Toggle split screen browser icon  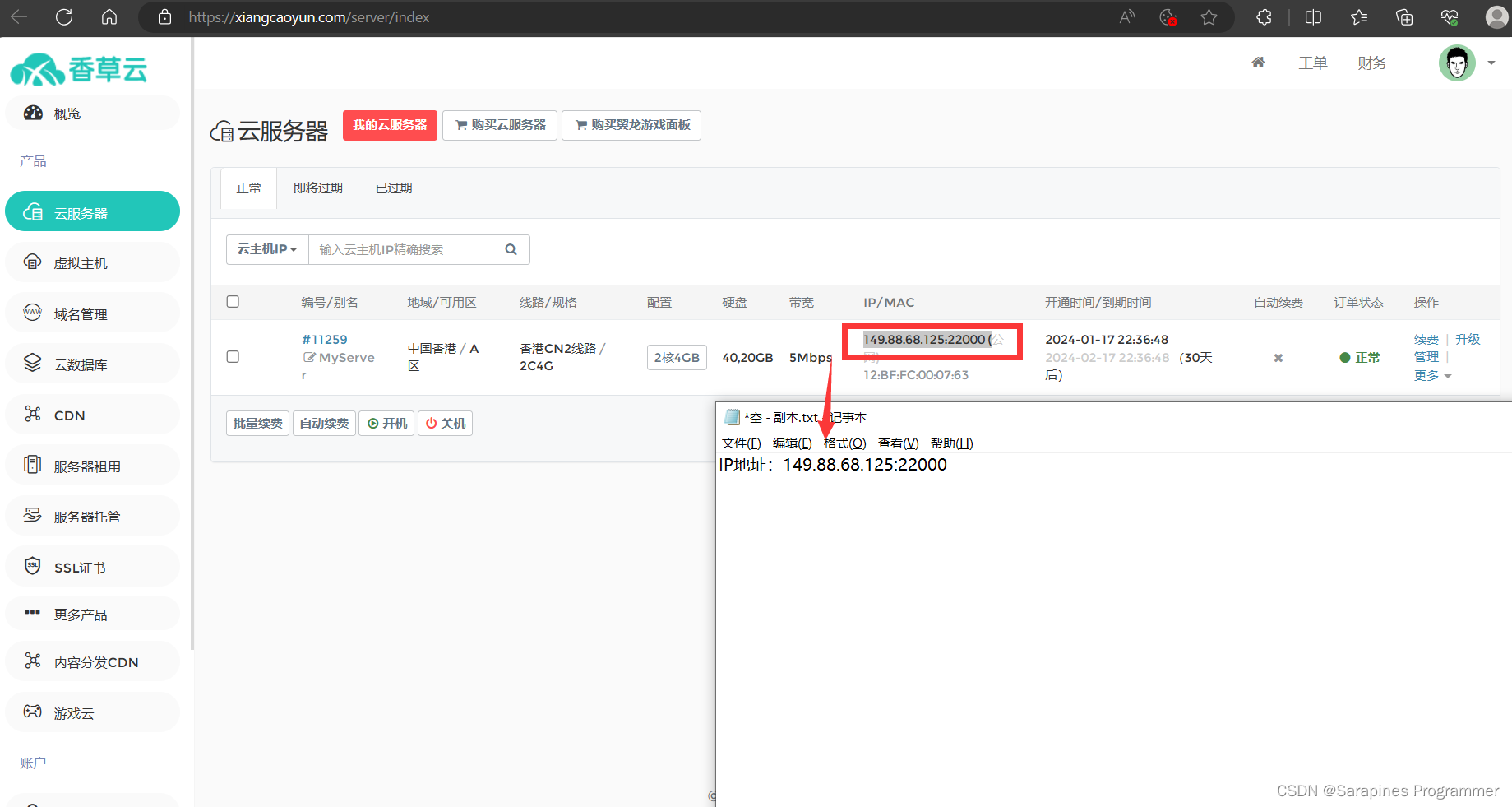click(x=1313, y=17)
